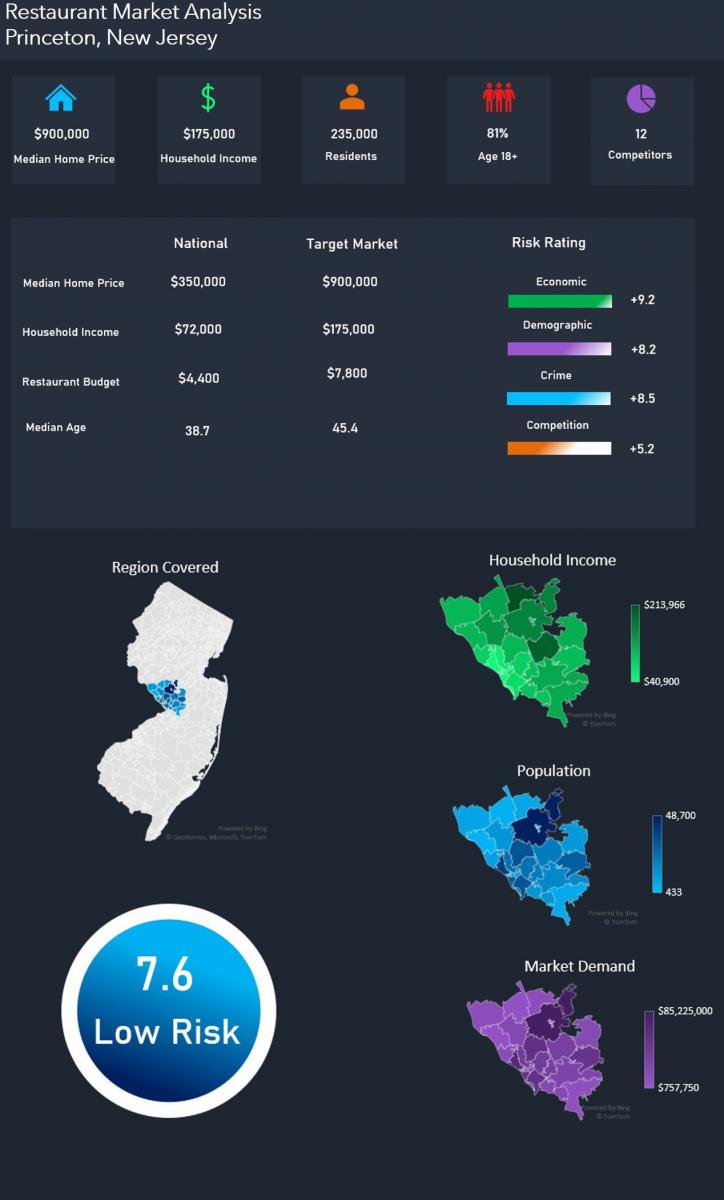This screenshot has height=1200, width=724.
Task: Click the 7.6 Low Risk circle
Action: (168, 1010)
